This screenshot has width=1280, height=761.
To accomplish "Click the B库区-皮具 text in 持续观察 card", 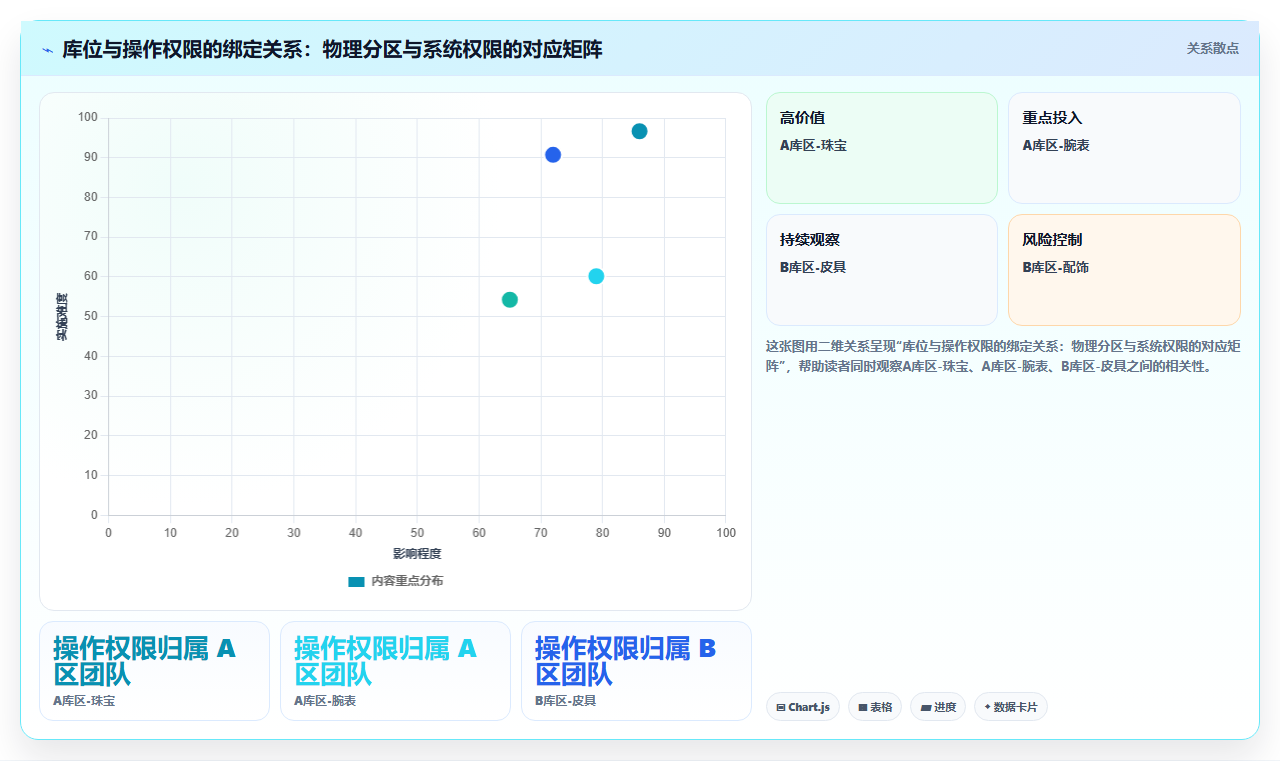I will (814, 267).
